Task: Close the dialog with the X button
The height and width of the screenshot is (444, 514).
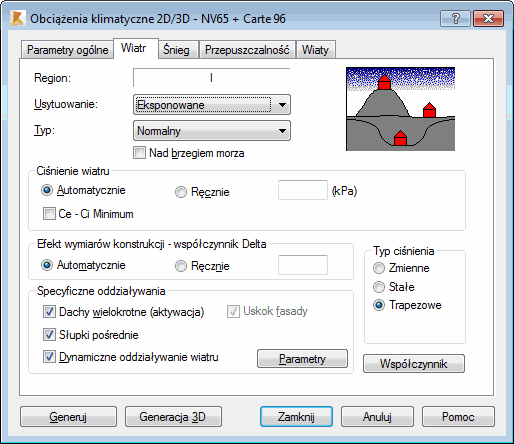Action: [x=488, y=18]
